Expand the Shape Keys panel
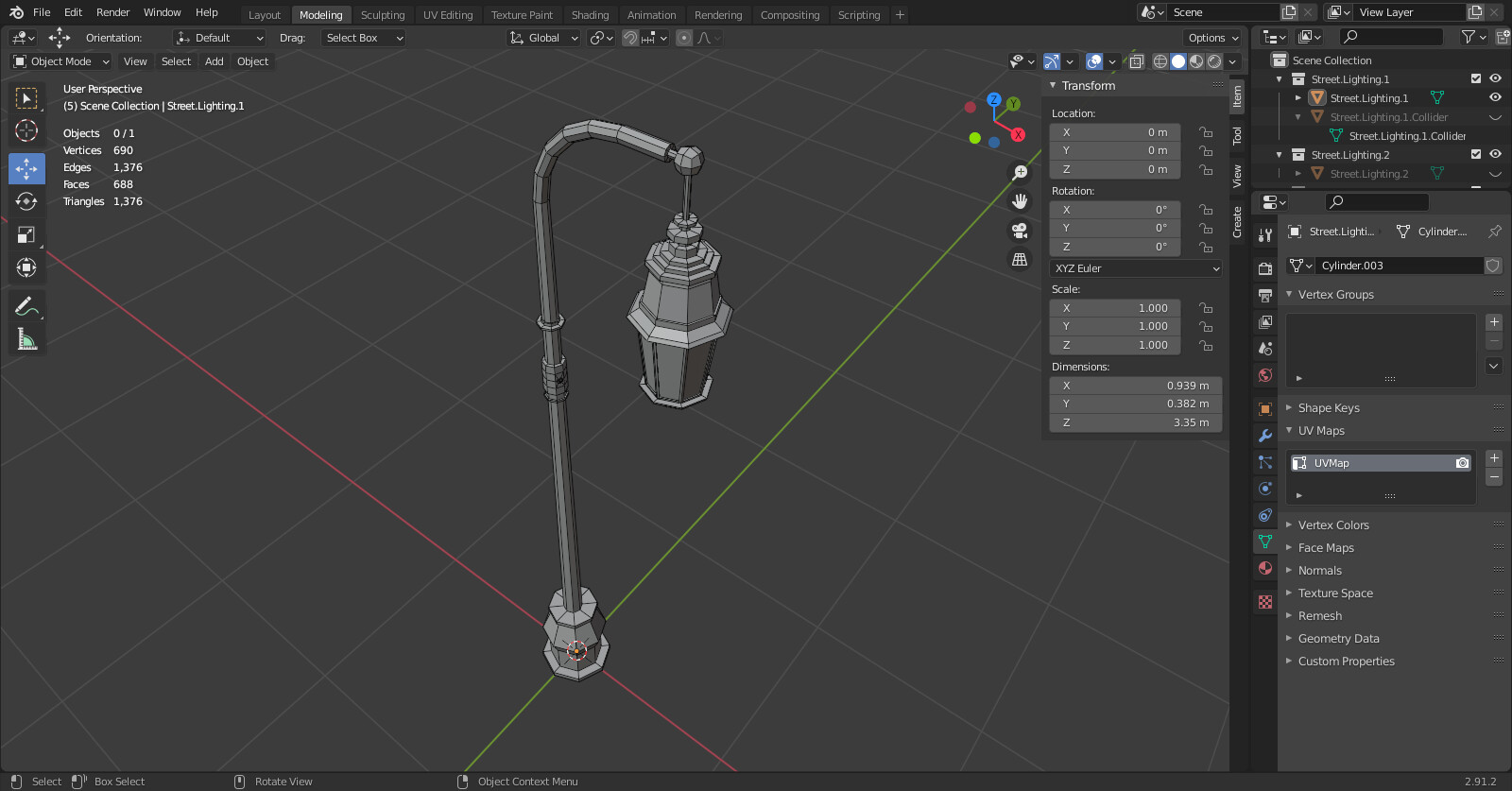Screen dimensions: 1512x791 1328,408
